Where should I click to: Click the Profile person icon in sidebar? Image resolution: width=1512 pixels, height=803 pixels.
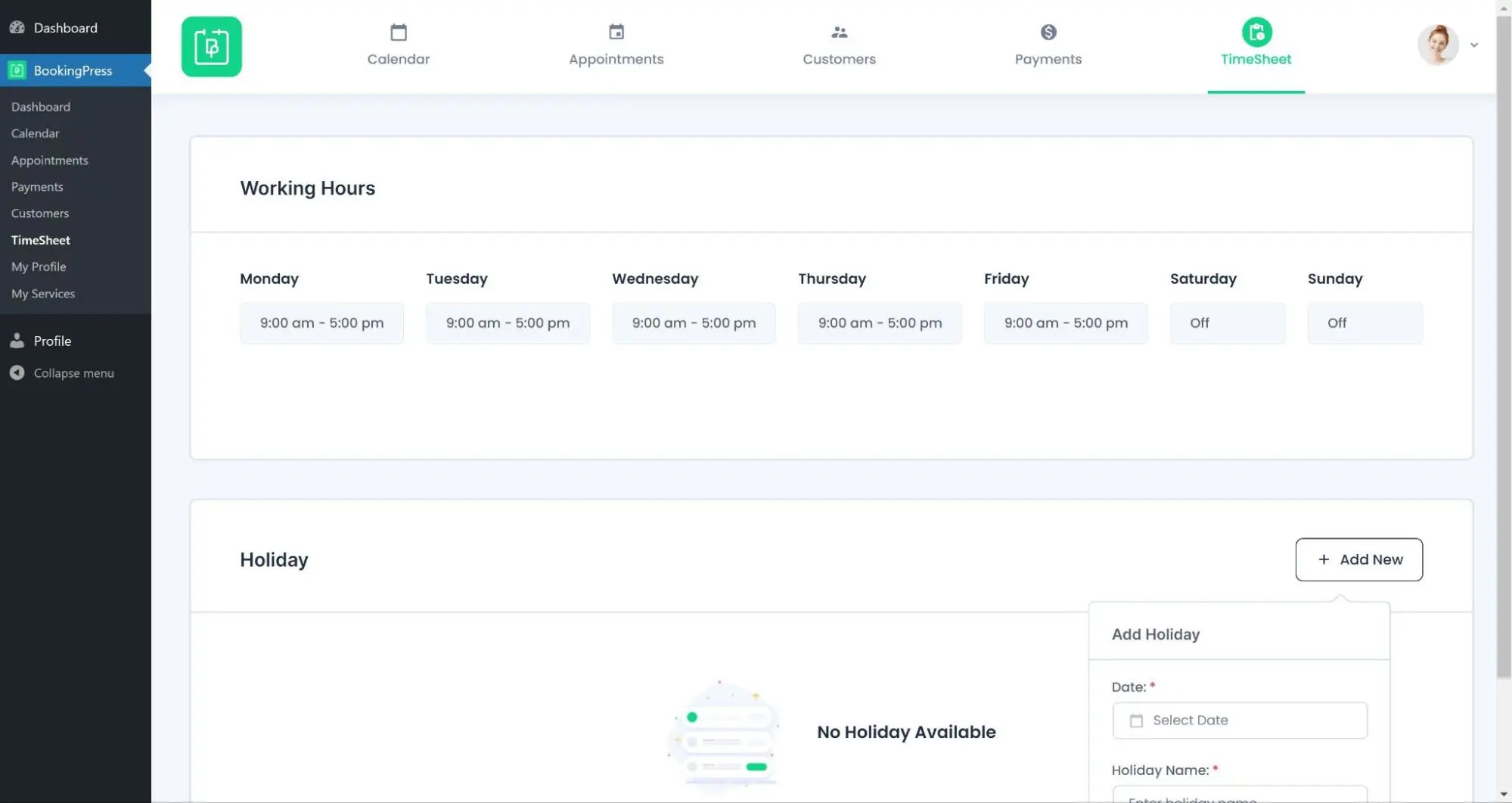(17, 341)
